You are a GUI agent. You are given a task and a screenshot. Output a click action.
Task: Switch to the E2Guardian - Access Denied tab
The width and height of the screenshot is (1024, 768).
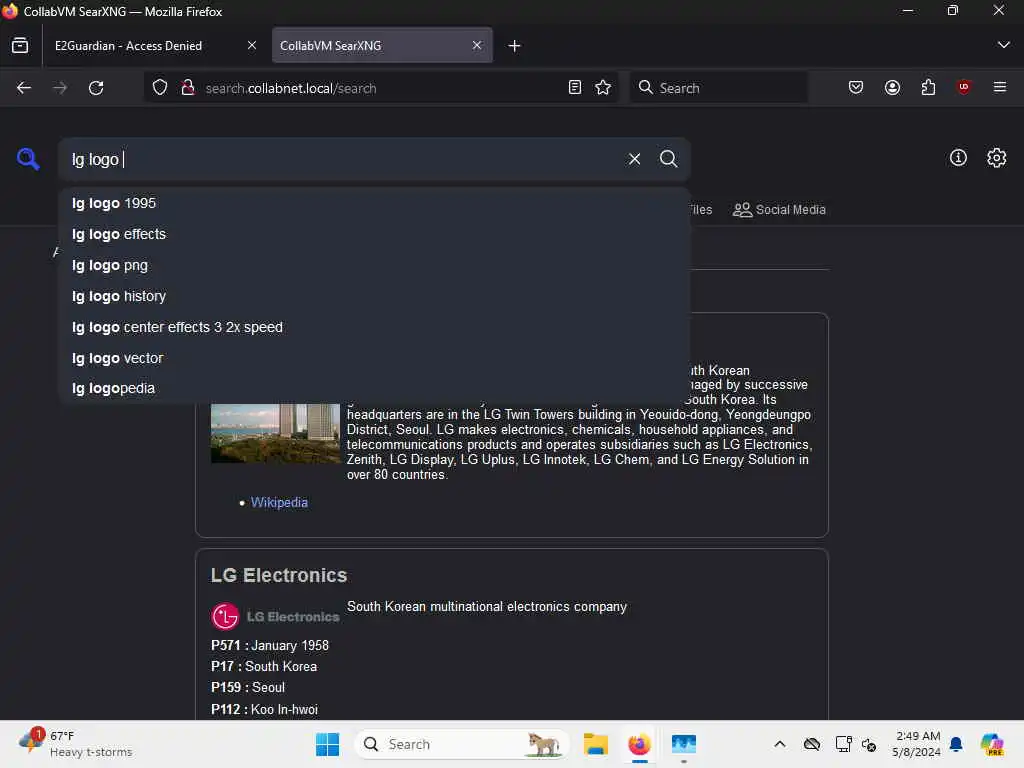click(155, 46)
